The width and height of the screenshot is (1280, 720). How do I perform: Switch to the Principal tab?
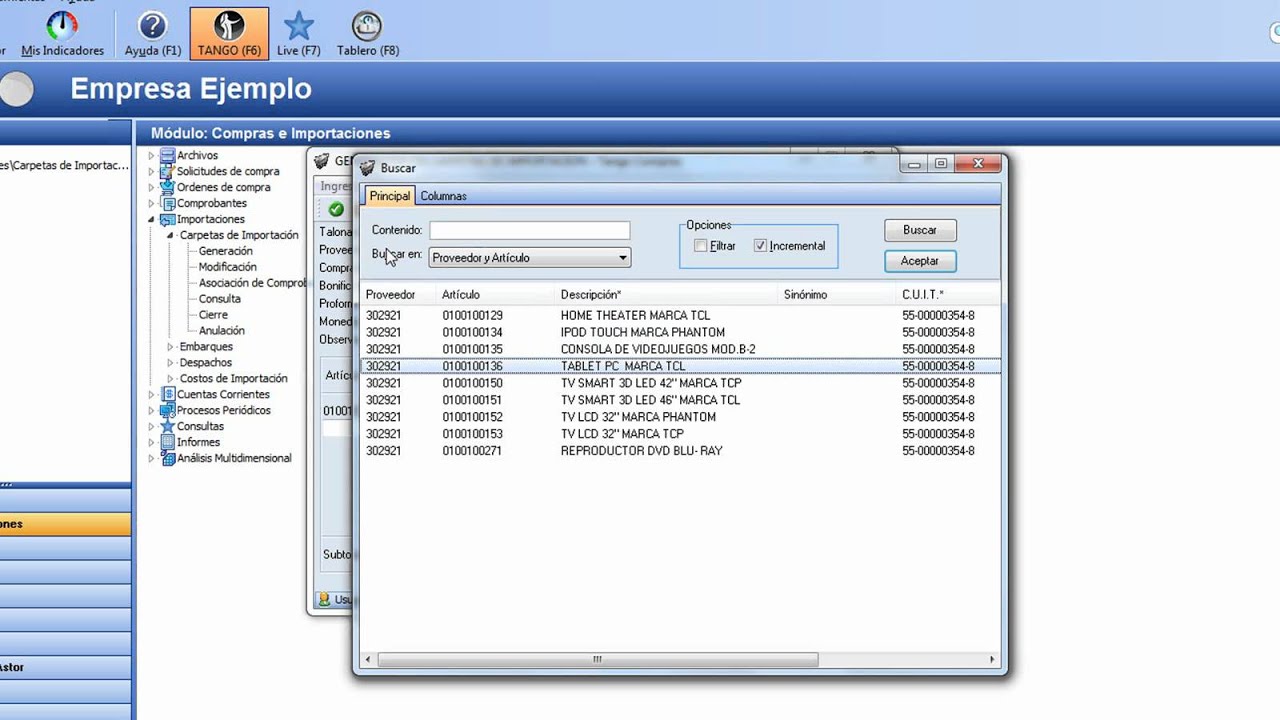tap(390, 196)
